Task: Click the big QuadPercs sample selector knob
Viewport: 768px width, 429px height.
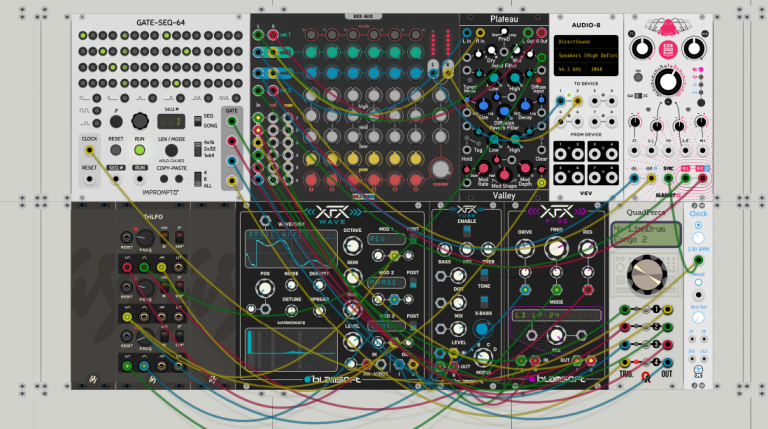Action: coord(647,274)
